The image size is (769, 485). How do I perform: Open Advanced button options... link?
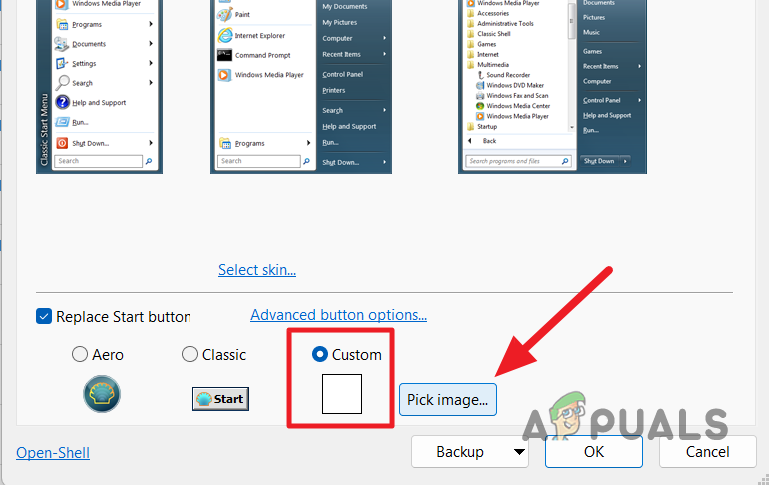[x=338, y=315]
